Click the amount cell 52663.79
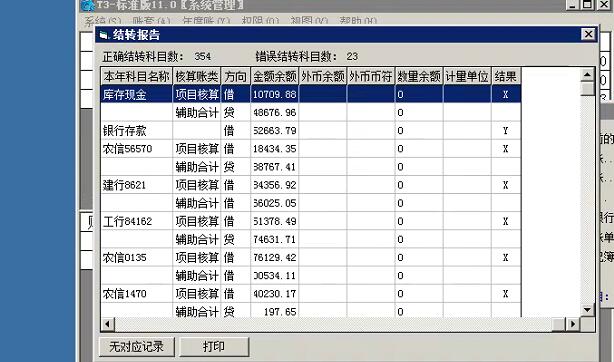The image size is (614, 362). [x=274, y=130]
